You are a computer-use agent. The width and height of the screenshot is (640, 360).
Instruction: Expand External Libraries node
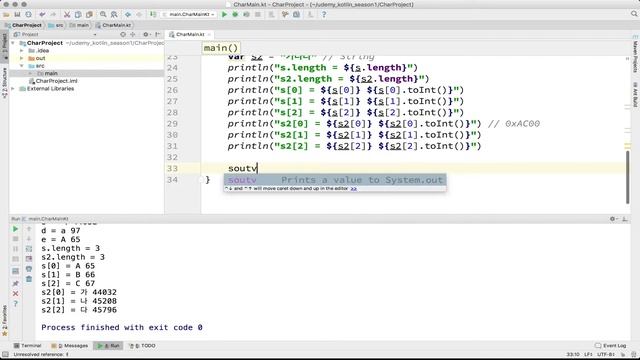(13, 89)
